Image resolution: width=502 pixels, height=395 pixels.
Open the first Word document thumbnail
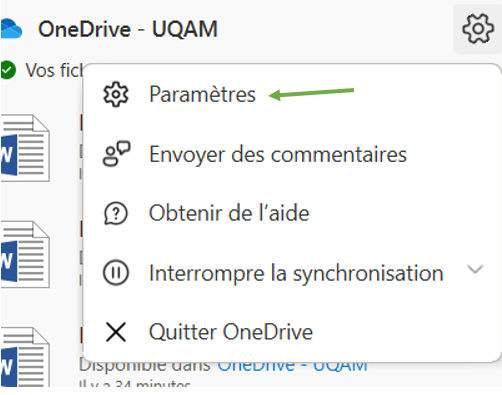(x=25, y=148)
